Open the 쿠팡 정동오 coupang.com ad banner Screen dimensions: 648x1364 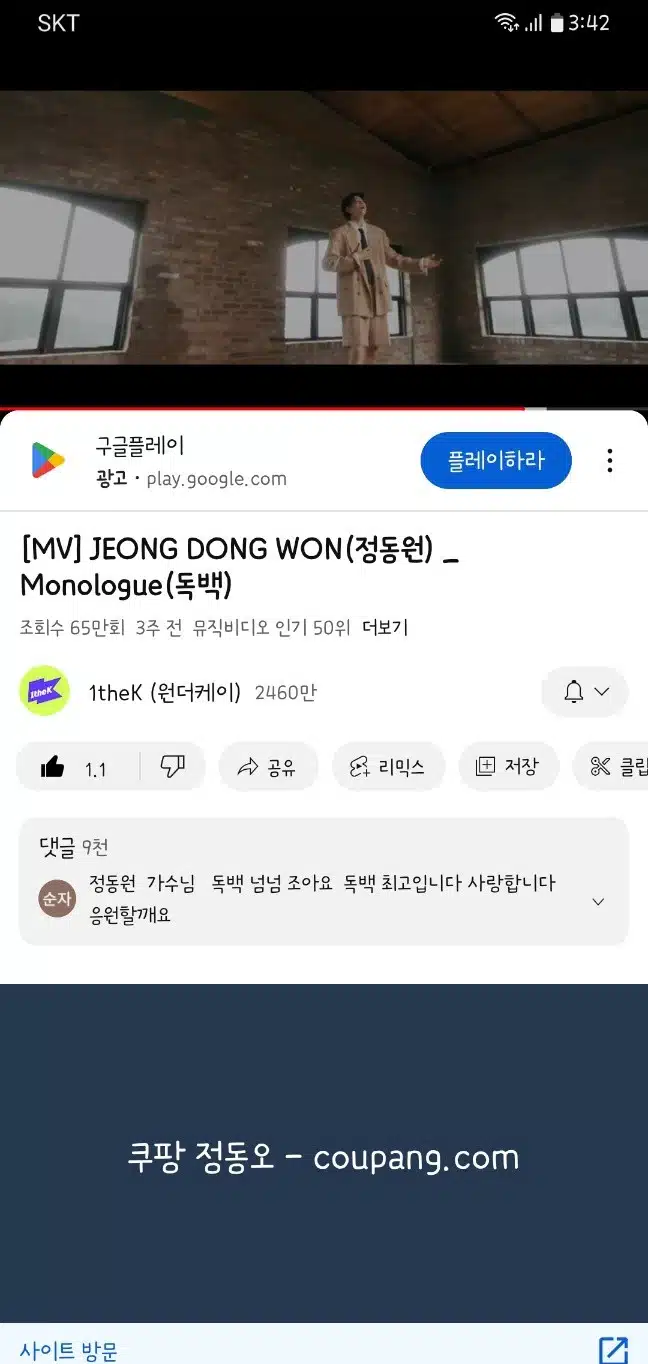tap(324, 1155)
